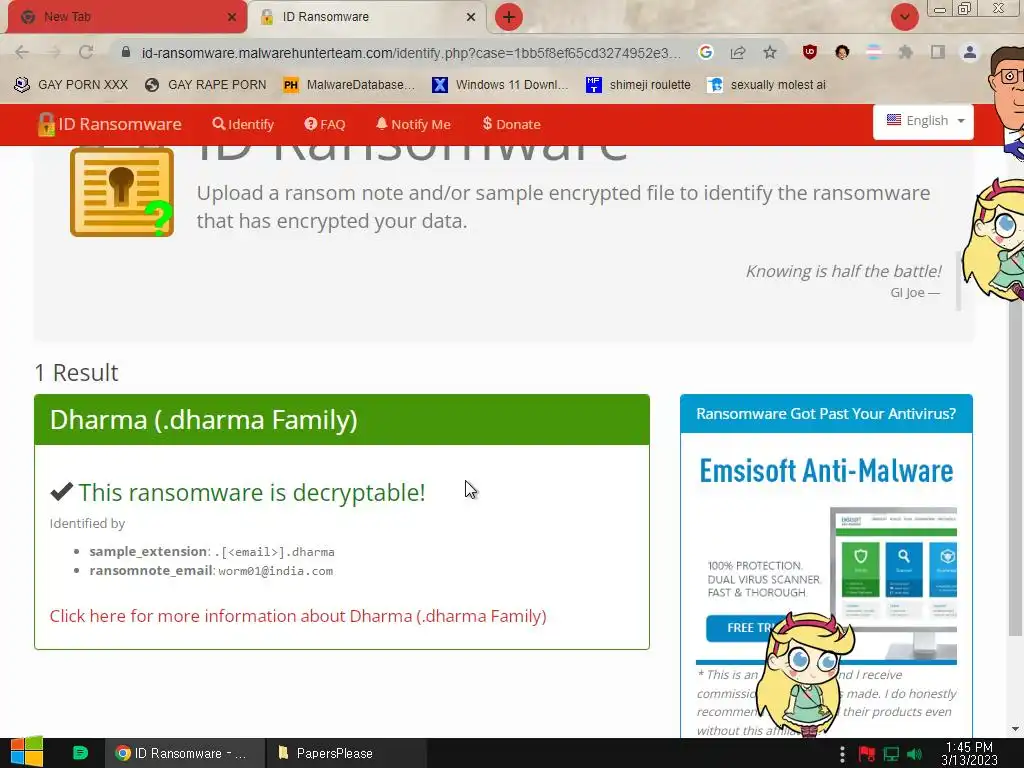Open the network tray icon
The image size is (1024, 768).
891,754
